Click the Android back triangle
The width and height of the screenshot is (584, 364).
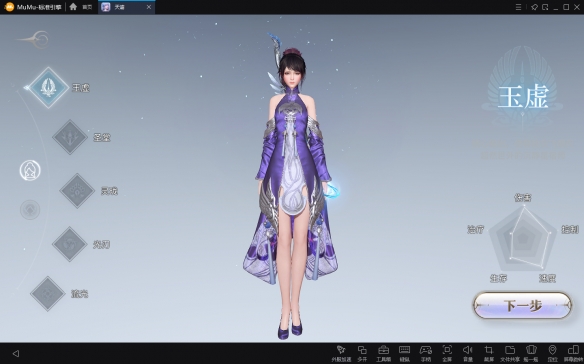16,353
